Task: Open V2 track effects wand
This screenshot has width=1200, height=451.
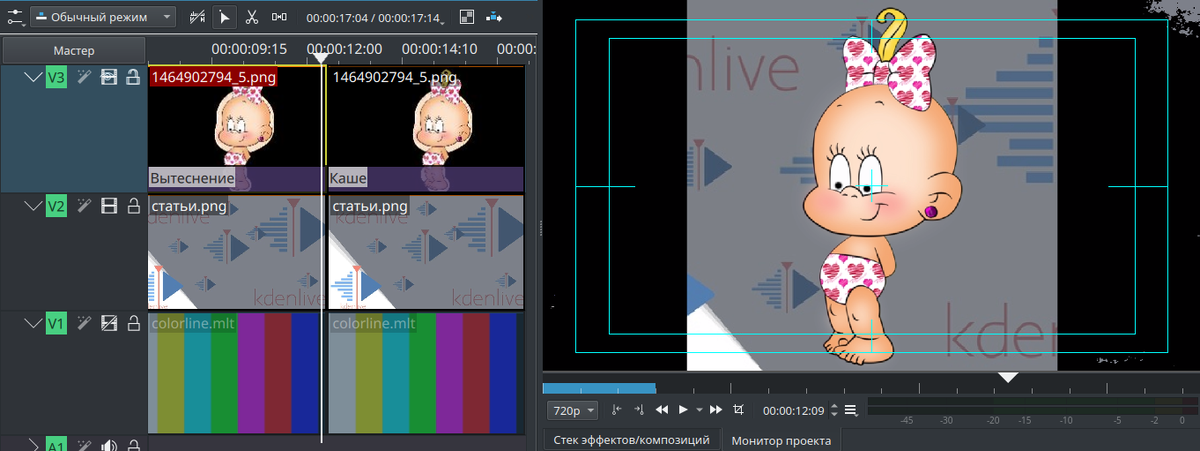Action: 84,206
